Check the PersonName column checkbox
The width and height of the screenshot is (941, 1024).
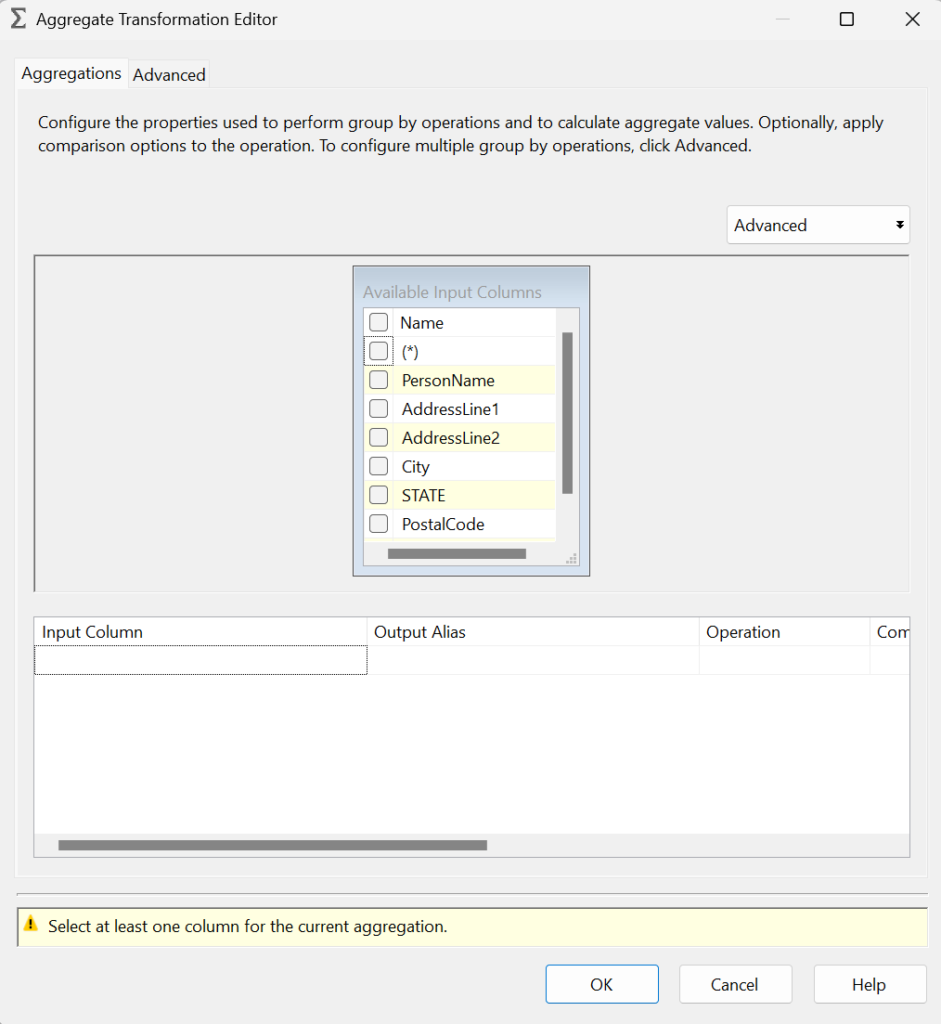point(379,380)
